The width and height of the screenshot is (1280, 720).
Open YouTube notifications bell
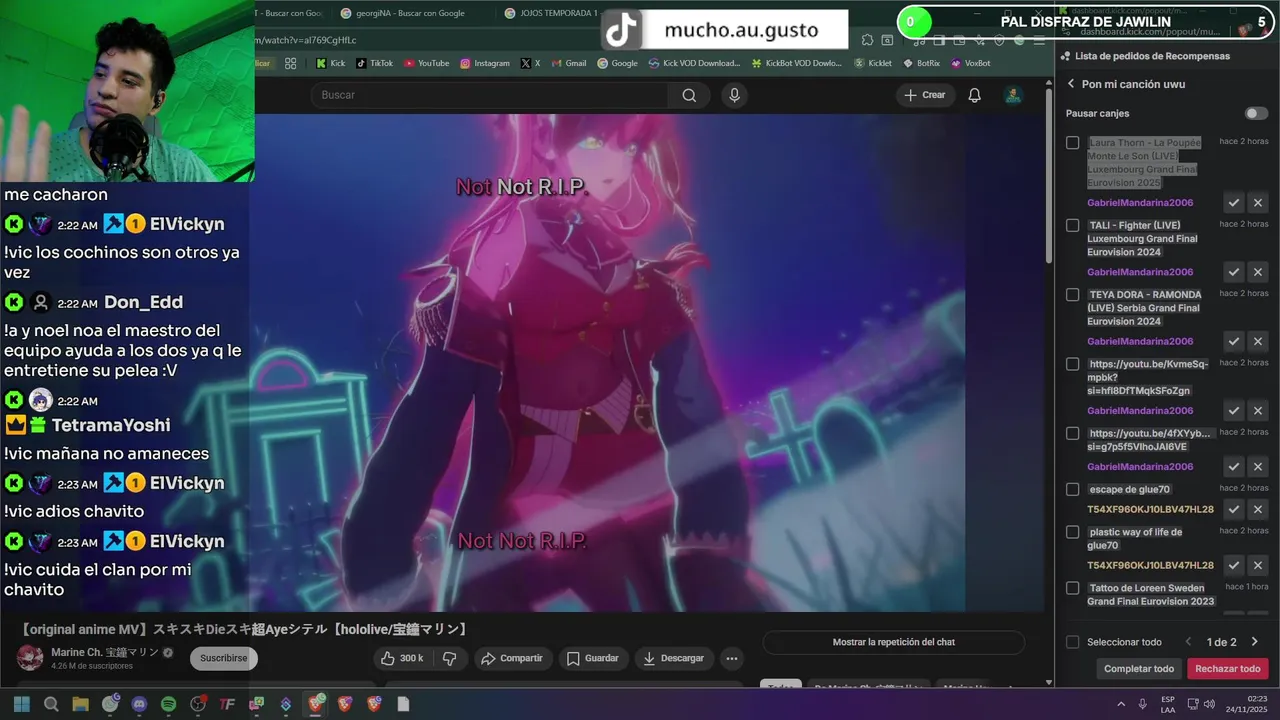click(x=974, y=95)
